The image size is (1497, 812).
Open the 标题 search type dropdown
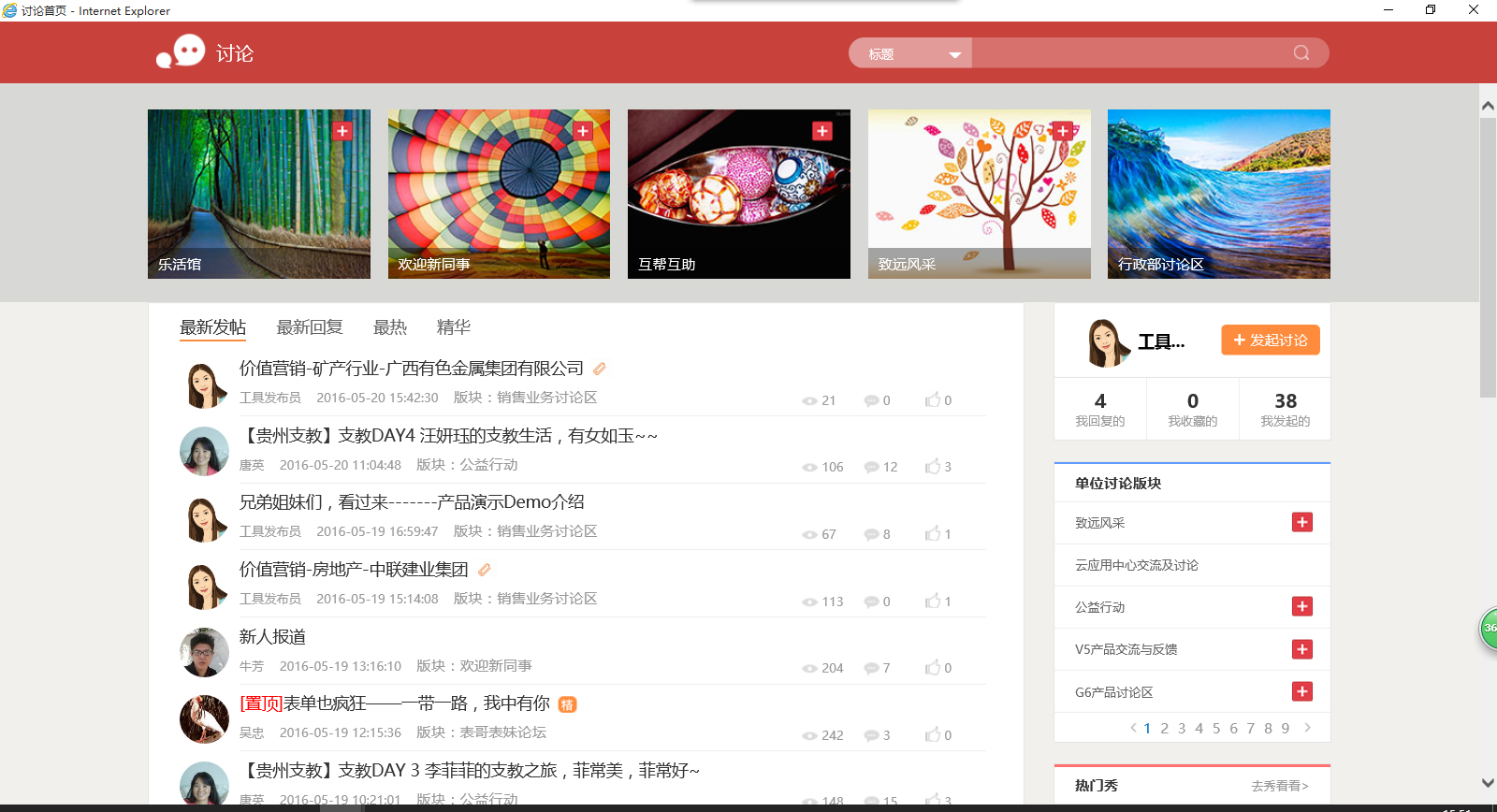(910, 53)
